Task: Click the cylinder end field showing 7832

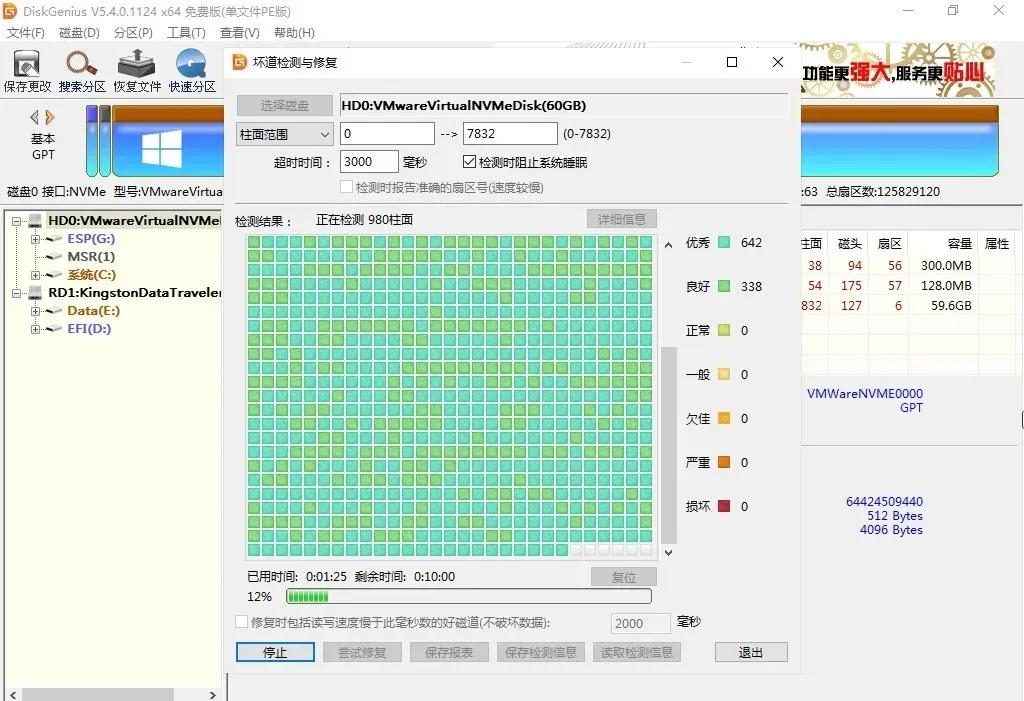Action: click(509, 132)
